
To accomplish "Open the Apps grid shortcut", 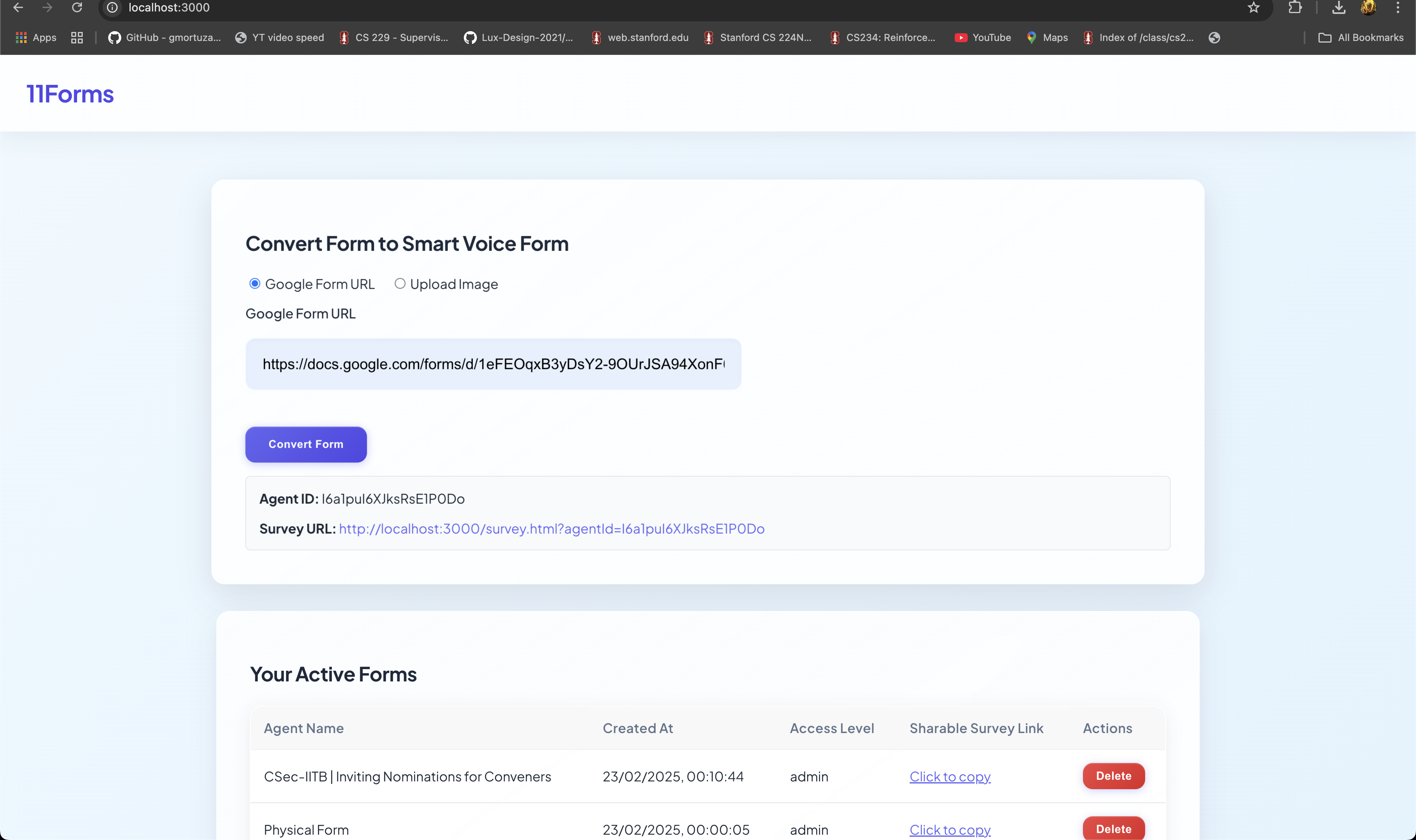I will [36, 37].
